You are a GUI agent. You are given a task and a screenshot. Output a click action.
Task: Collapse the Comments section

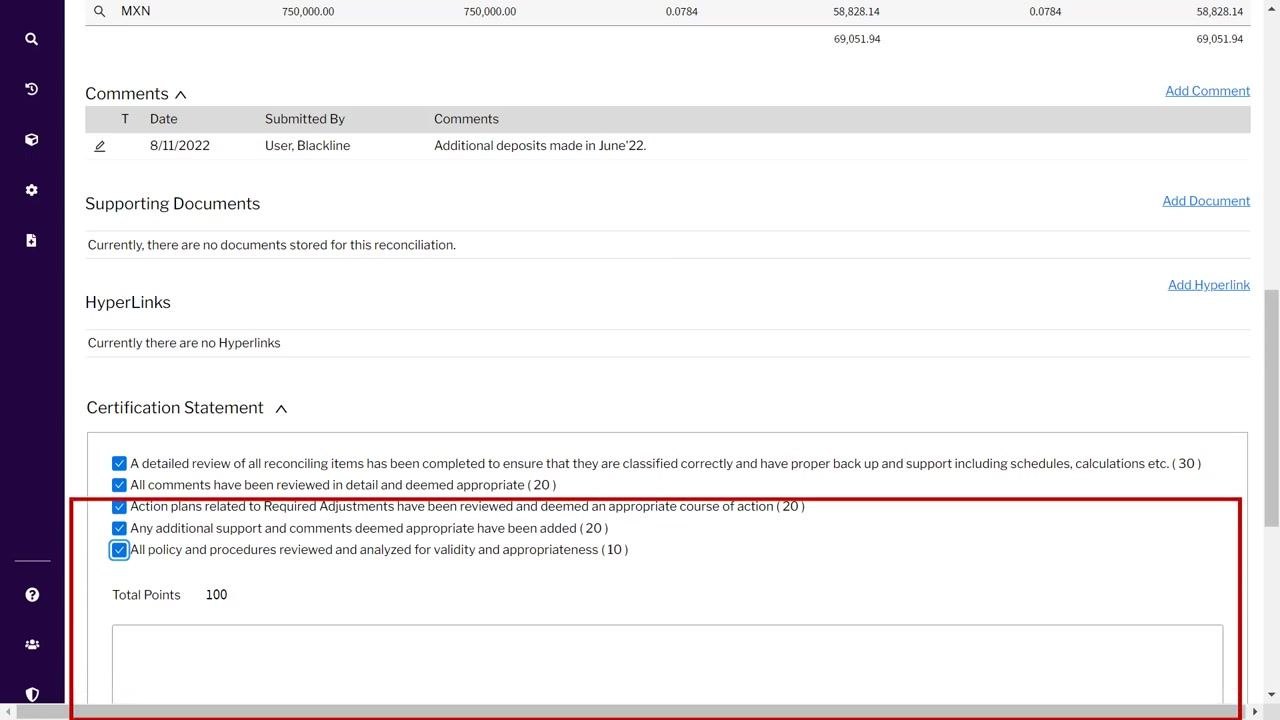[181, 94]
